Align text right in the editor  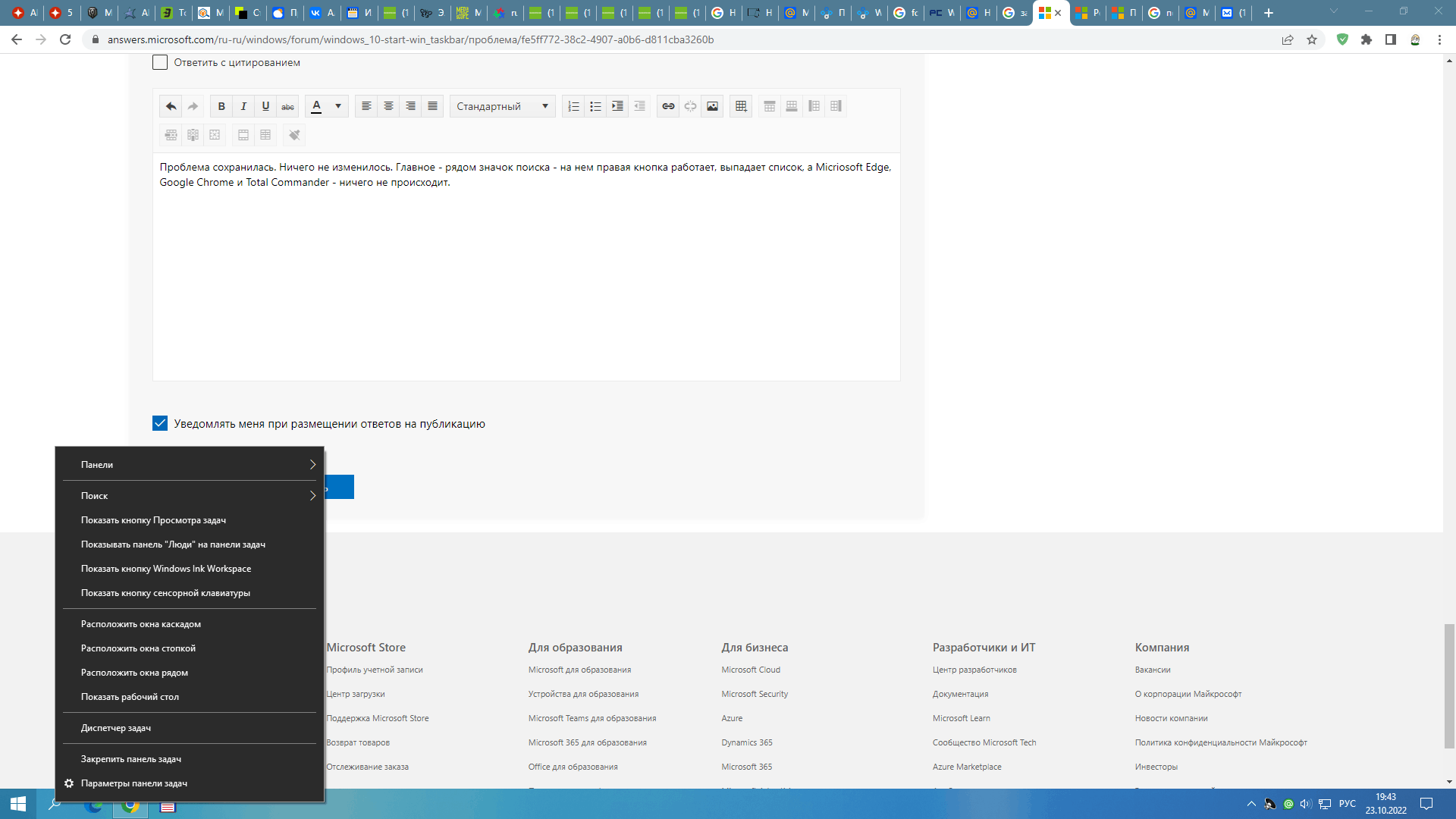tap(410, 106)
